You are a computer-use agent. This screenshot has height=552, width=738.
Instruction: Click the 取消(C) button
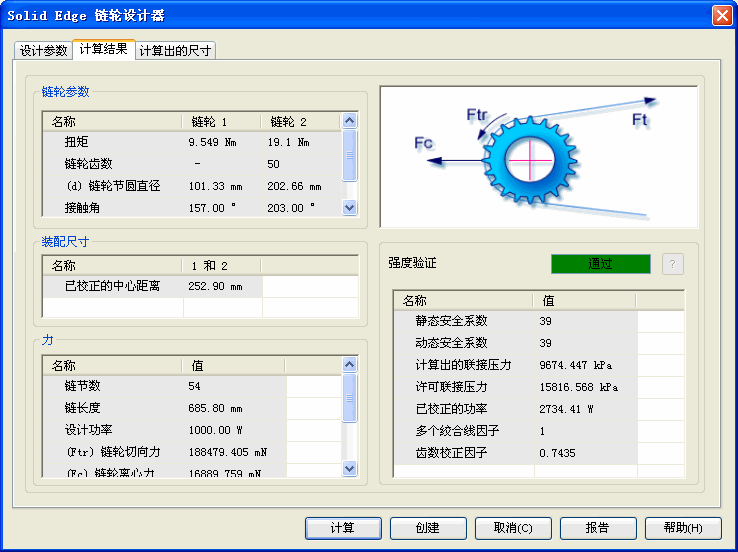513,528
